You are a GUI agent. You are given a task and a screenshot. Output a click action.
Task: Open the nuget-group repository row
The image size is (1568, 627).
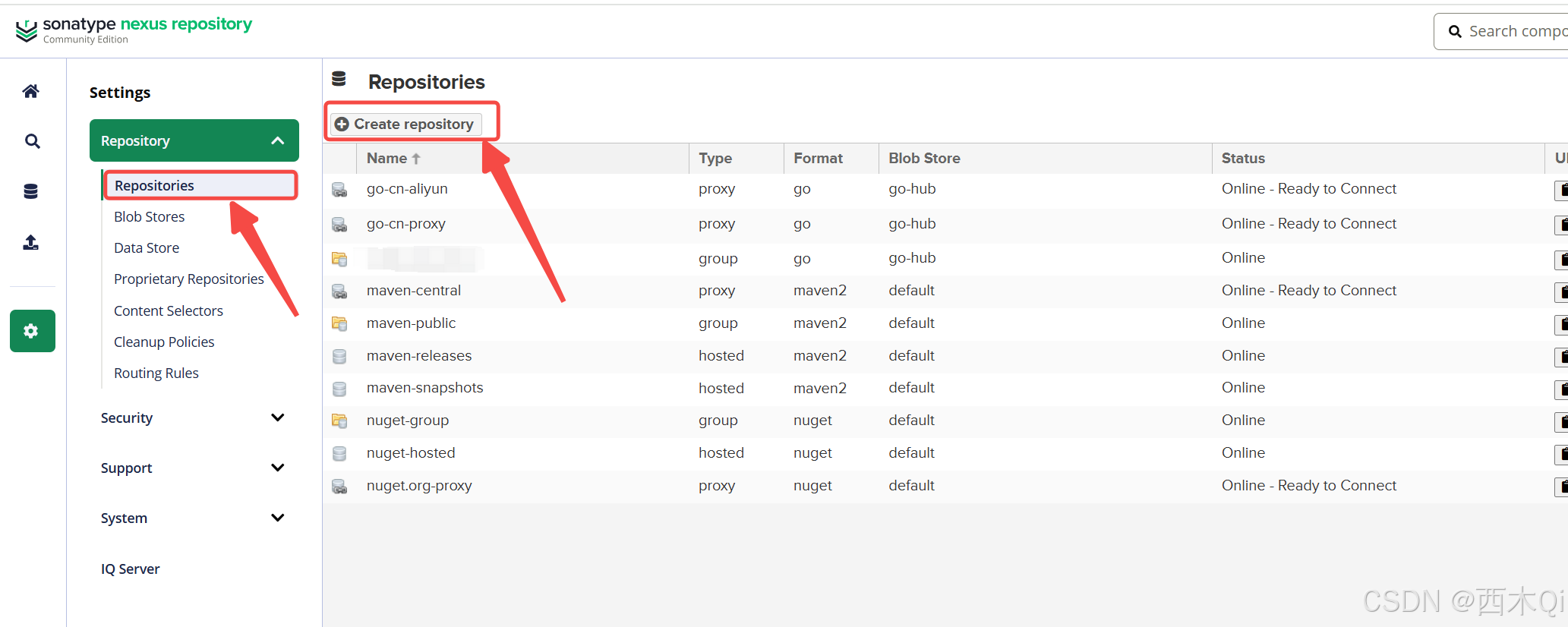945,421
